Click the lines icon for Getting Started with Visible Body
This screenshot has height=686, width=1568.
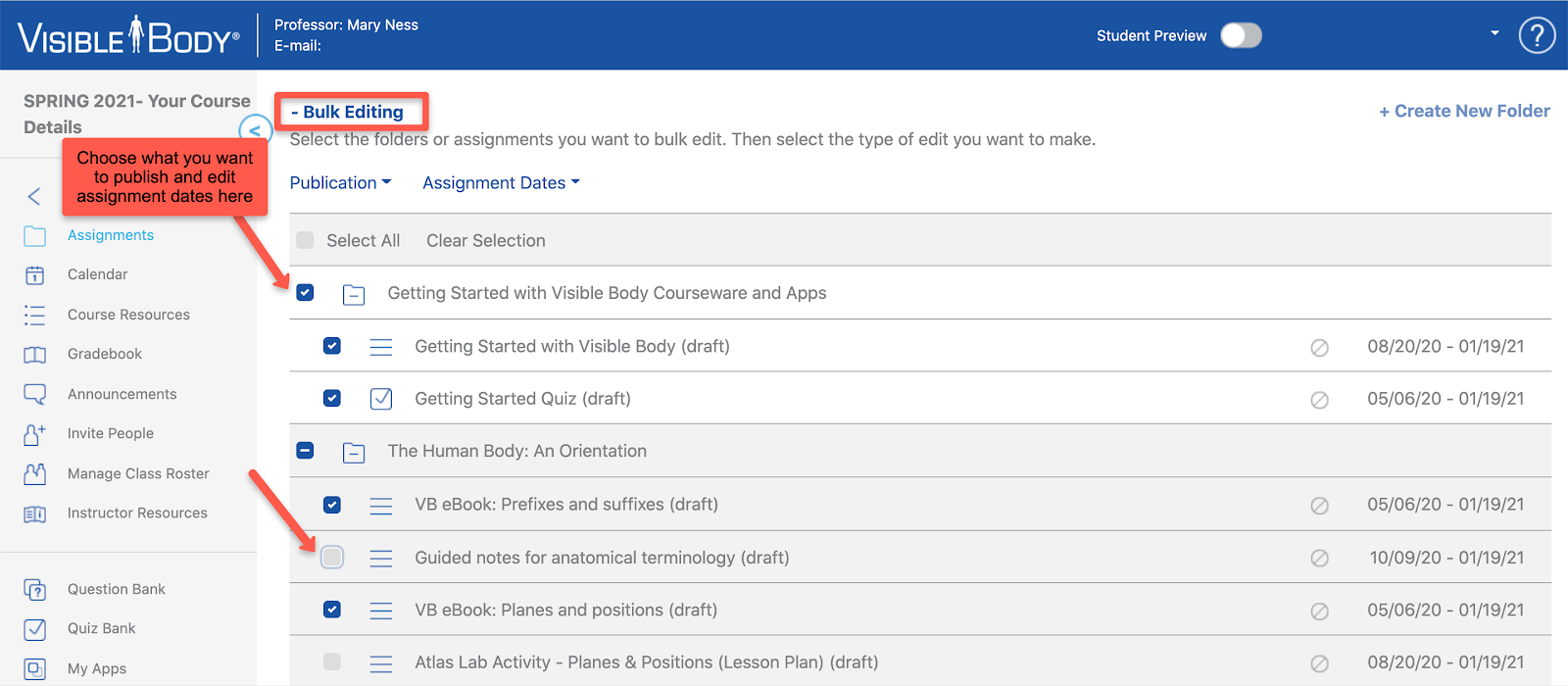pos(381,346)
